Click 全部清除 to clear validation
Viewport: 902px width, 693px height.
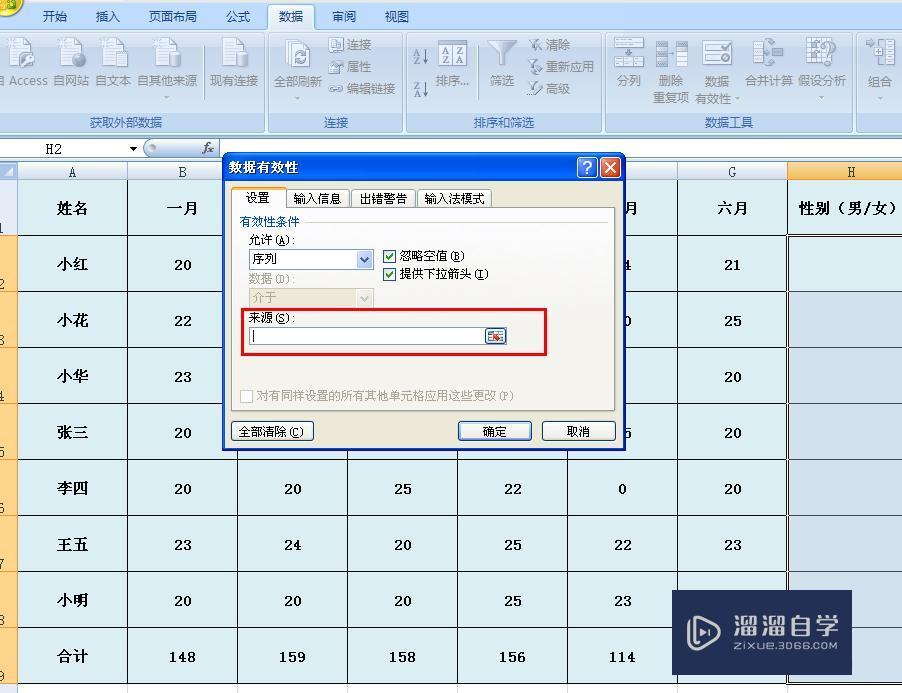click(x=271, y=431)
